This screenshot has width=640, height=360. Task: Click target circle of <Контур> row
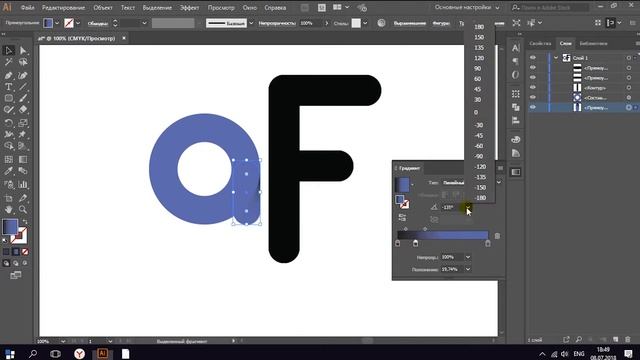pos(629,87)
